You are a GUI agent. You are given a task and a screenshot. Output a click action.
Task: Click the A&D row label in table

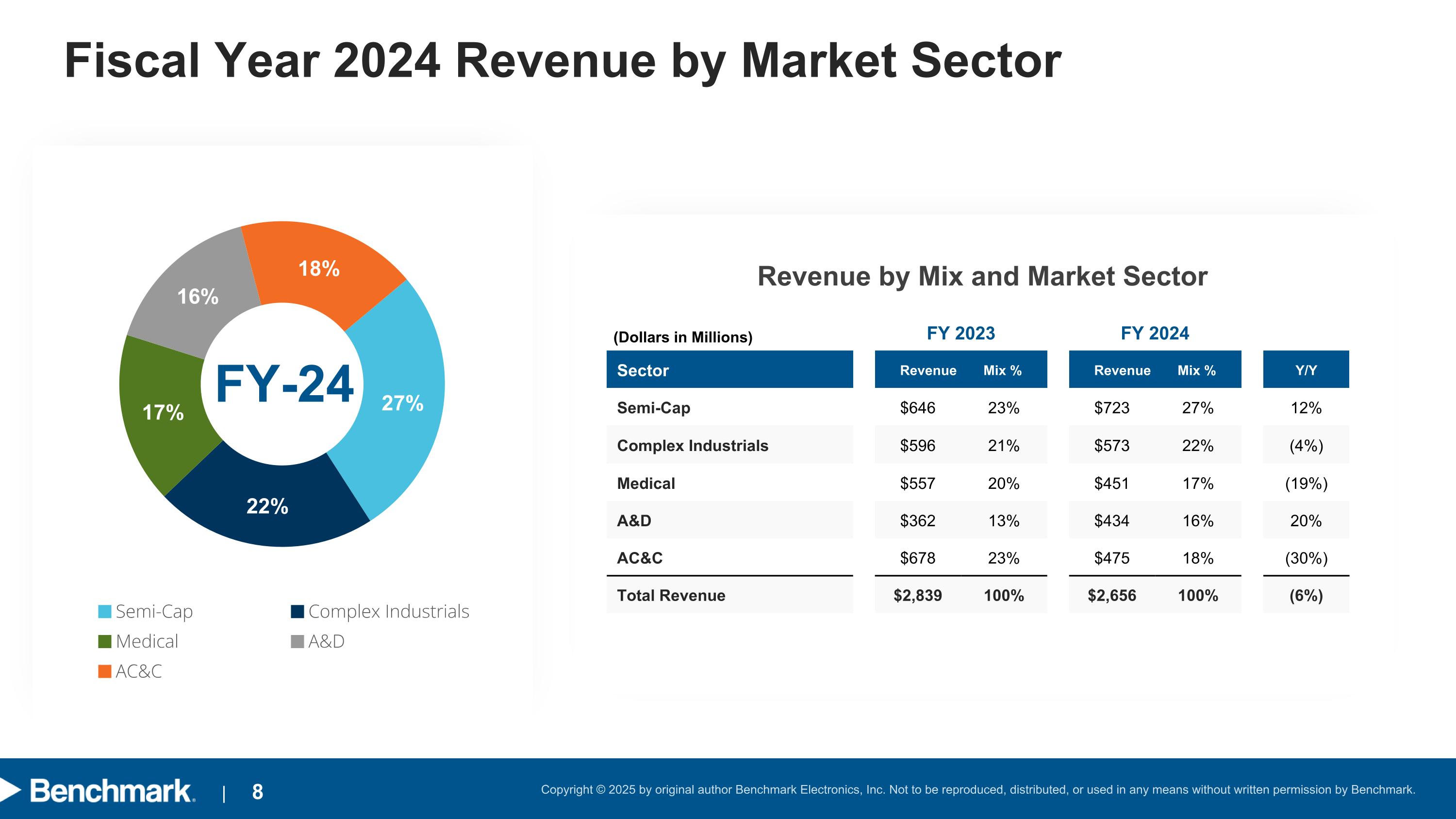click(x=634, y=521)
